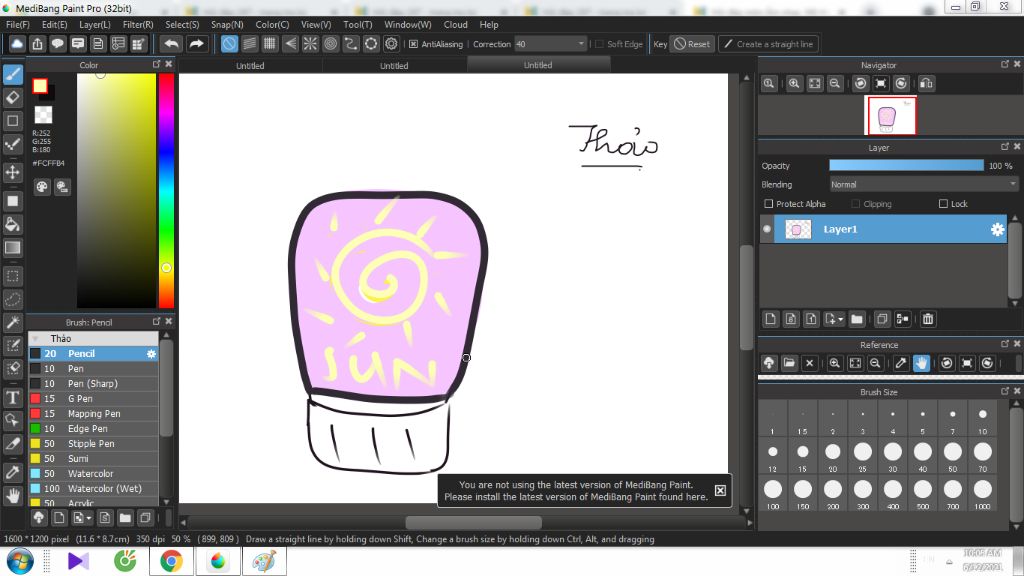Select the Eraser tool in left toolbar

pos(12,97)
